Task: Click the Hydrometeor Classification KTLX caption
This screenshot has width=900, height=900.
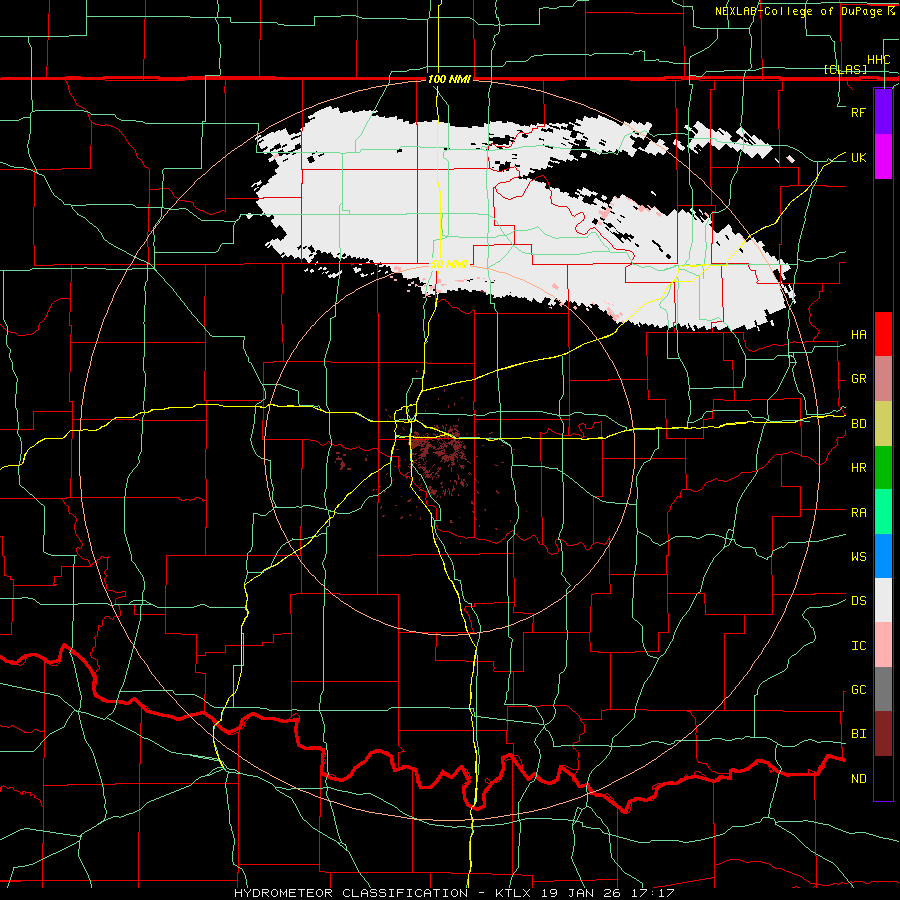Action: (x=453, y=893)
